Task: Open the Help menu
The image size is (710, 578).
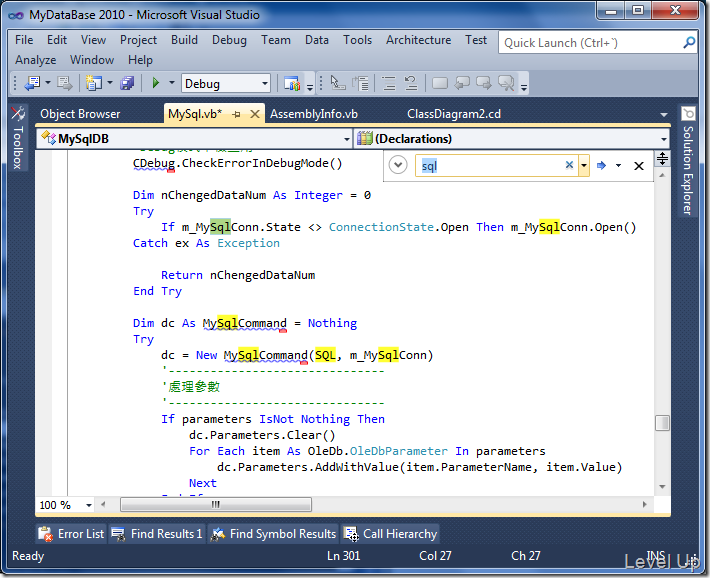Action: tap(140, 60)
